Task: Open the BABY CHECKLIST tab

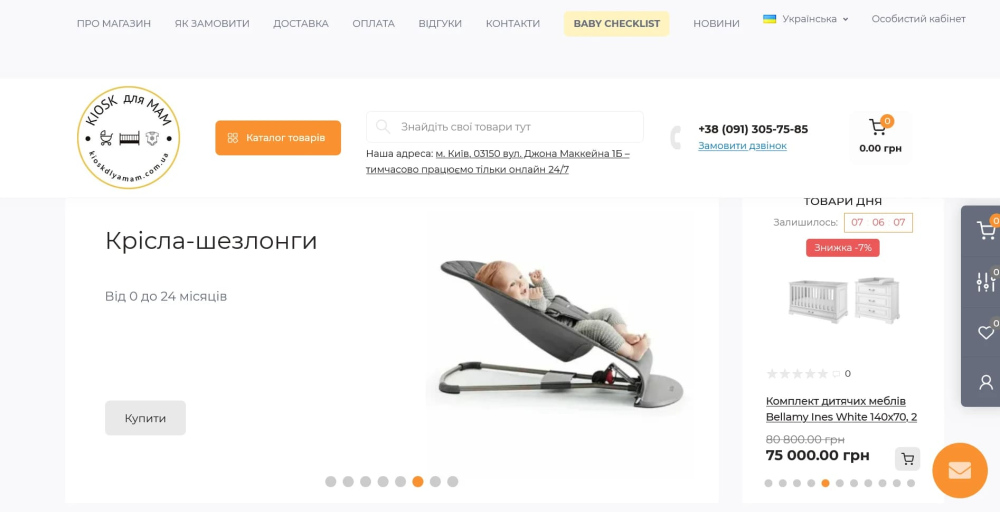Action: click(617, 24)
